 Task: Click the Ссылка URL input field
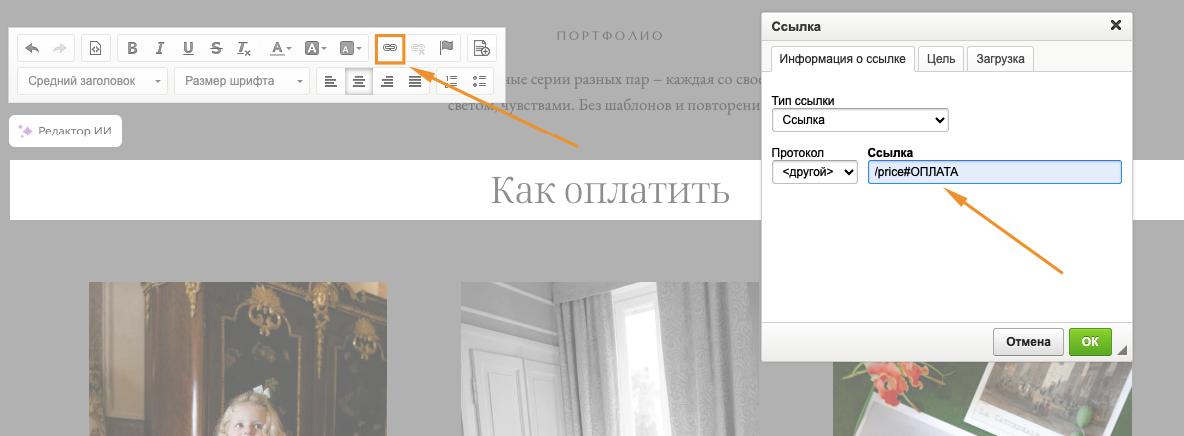(994, 172)
